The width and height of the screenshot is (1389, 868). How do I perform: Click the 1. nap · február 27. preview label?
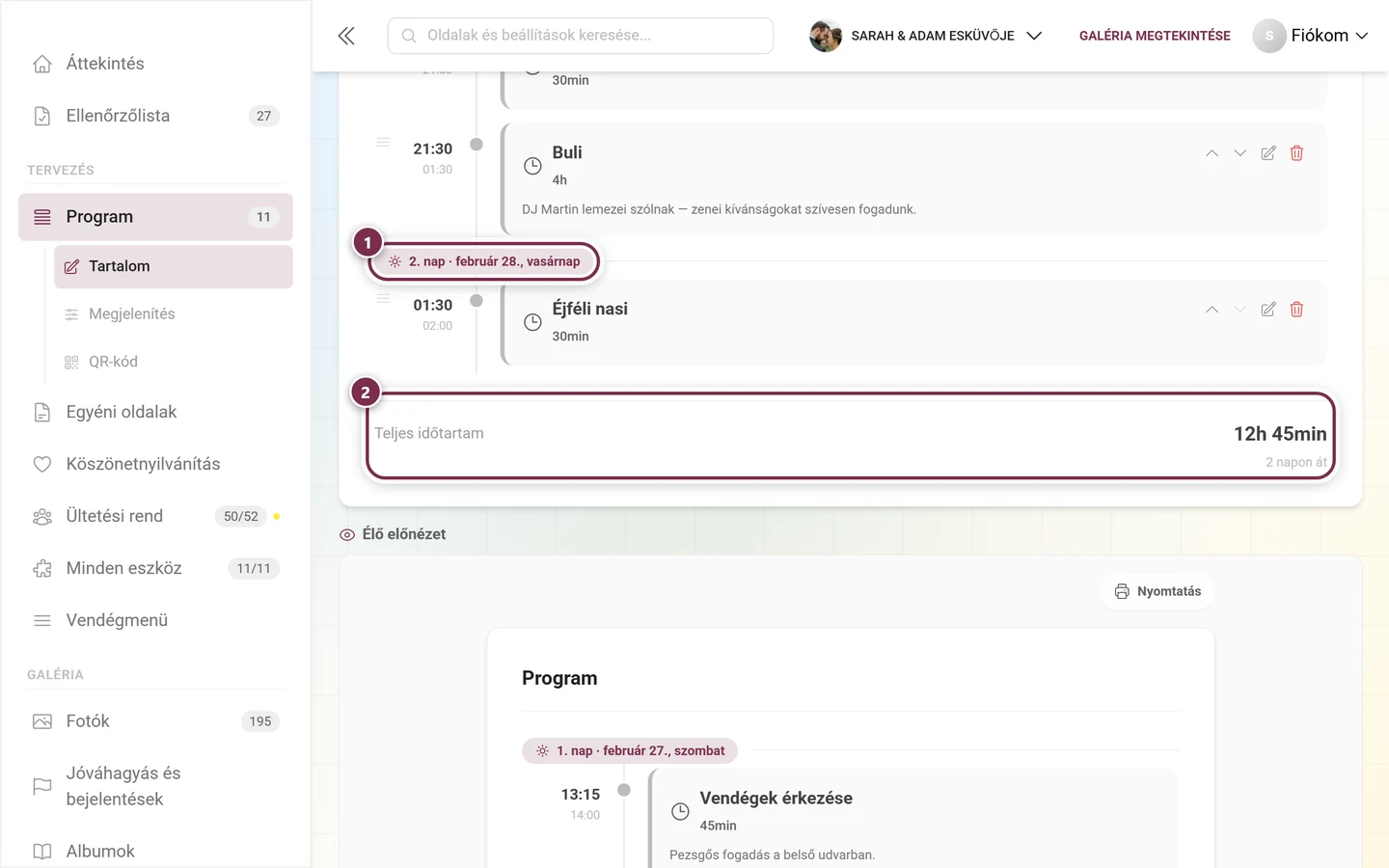pyautogui.click(x=630, y=751)
